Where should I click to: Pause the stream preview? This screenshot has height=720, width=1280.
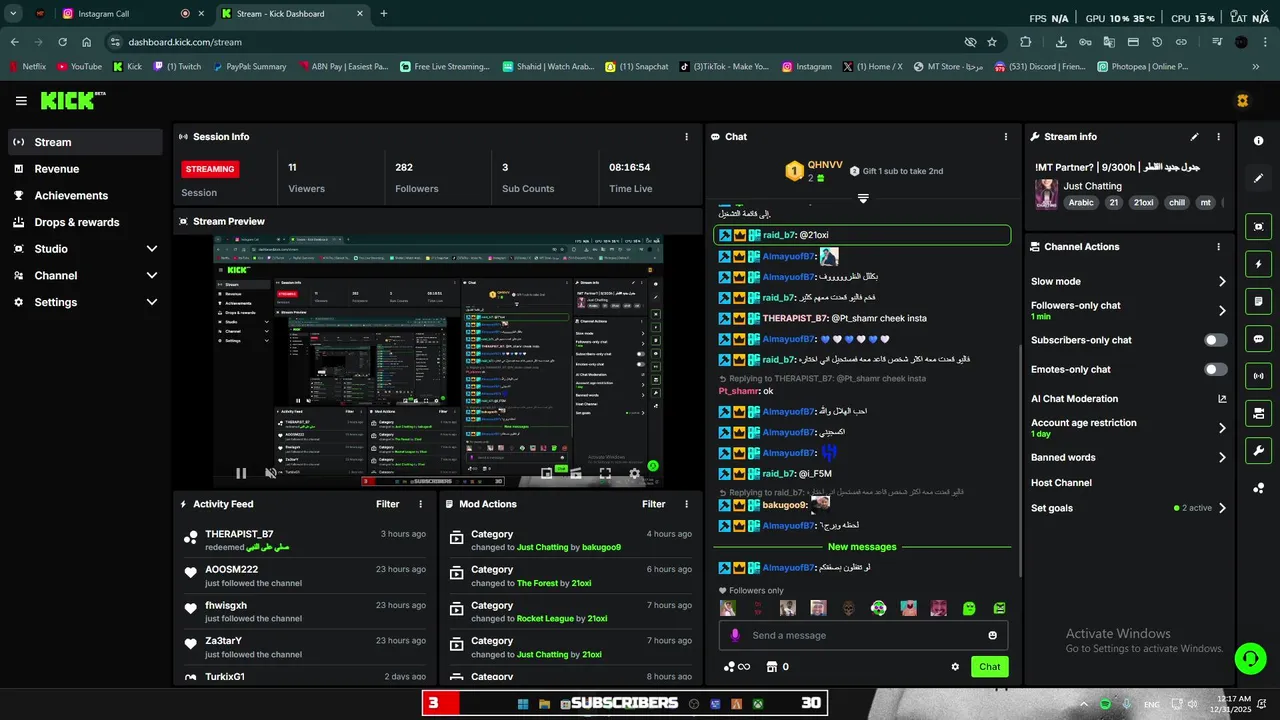[241, 473]
